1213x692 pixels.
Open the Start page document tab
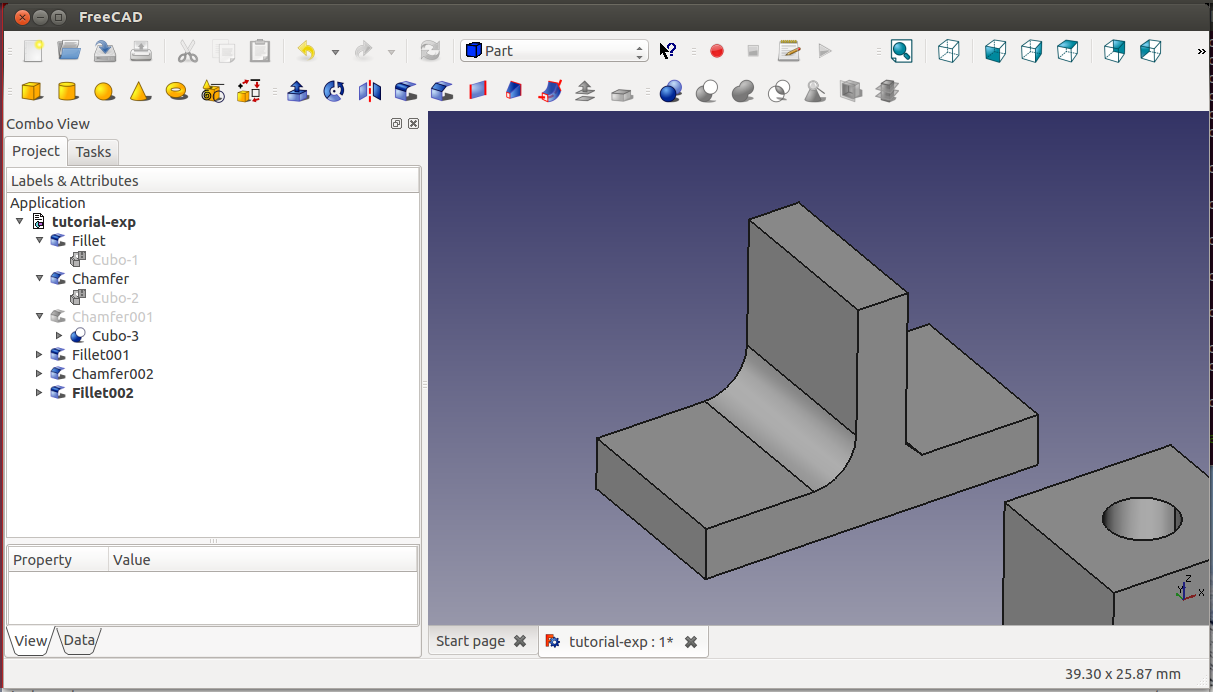coord(470,641)
